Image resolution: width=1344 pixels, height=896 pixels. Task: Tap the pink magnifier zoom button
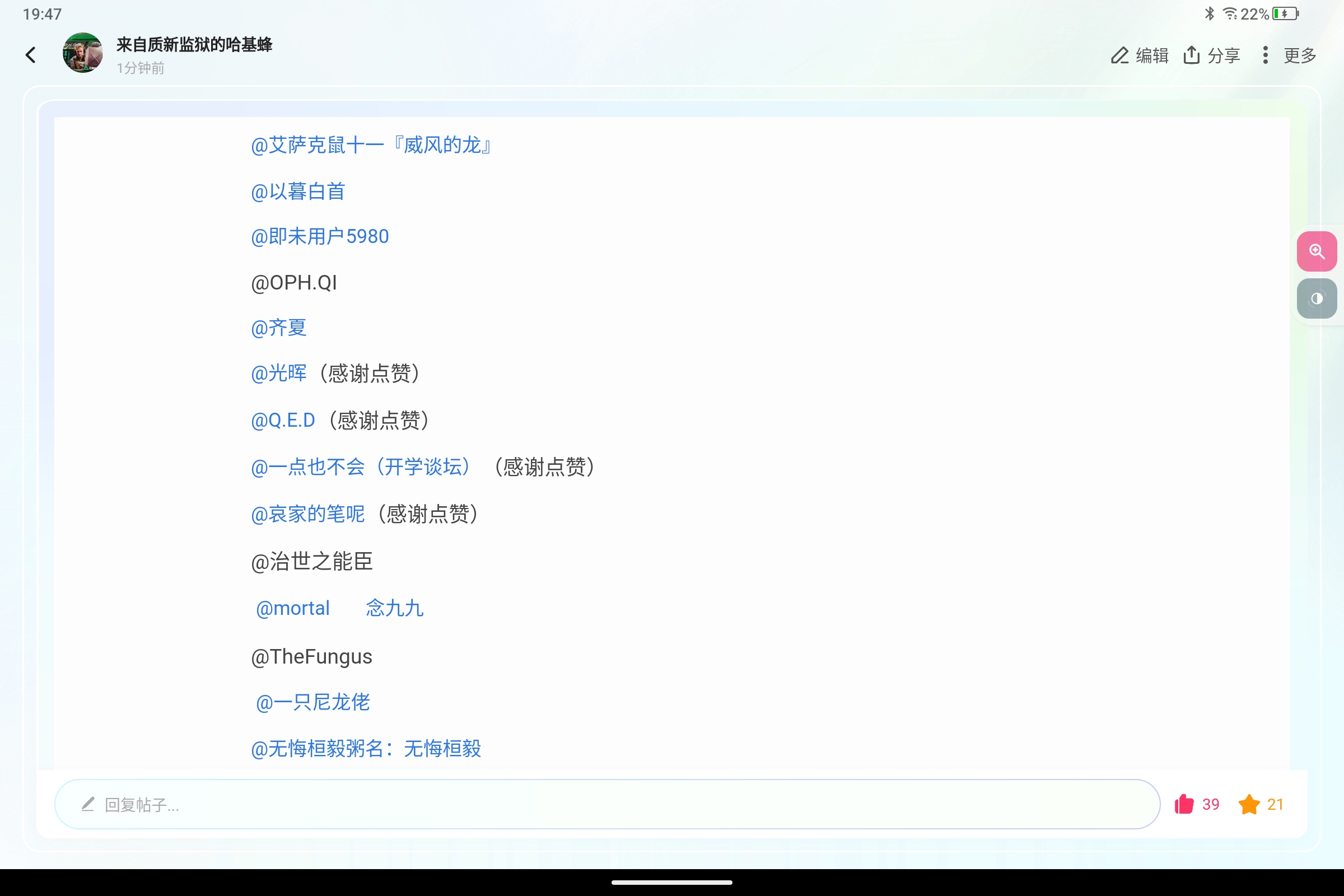coord(1317,251)
